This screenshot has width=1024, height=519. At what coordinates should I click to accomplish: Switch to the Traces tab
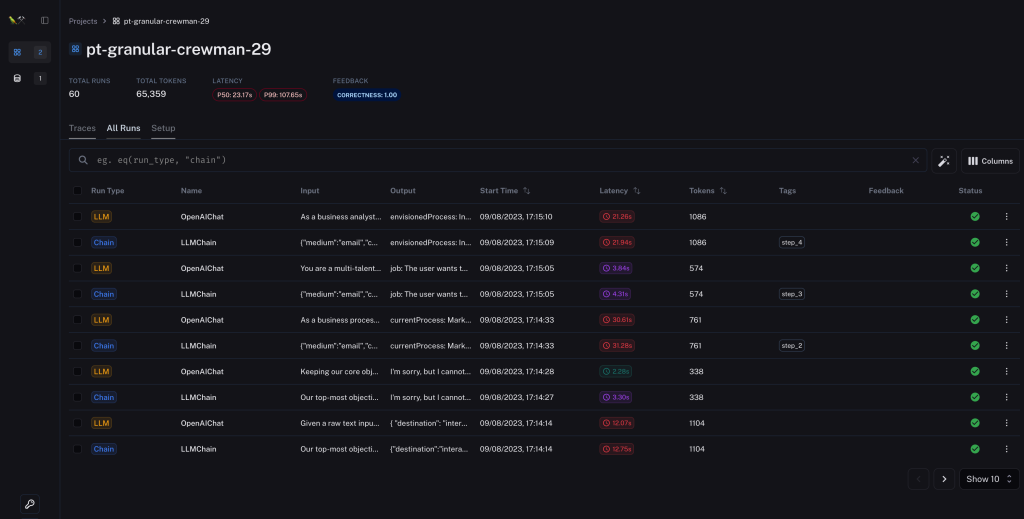tap(82, 128)
